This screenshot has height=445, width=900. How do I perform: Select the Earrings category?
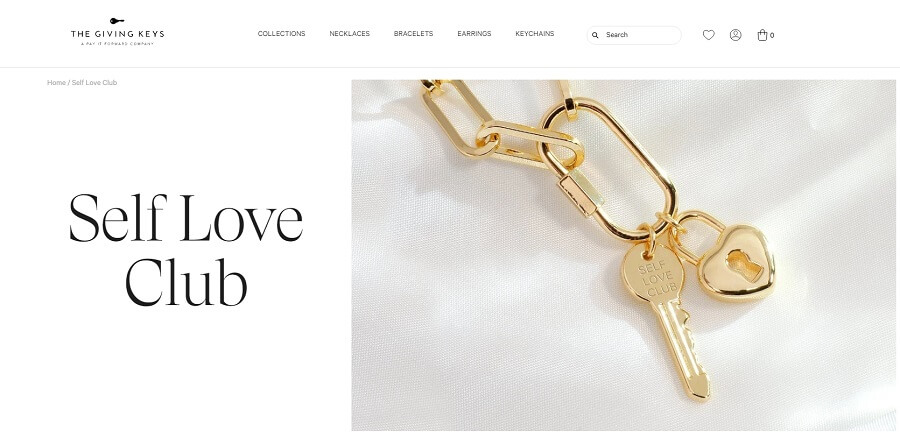[x=474, y=34]
